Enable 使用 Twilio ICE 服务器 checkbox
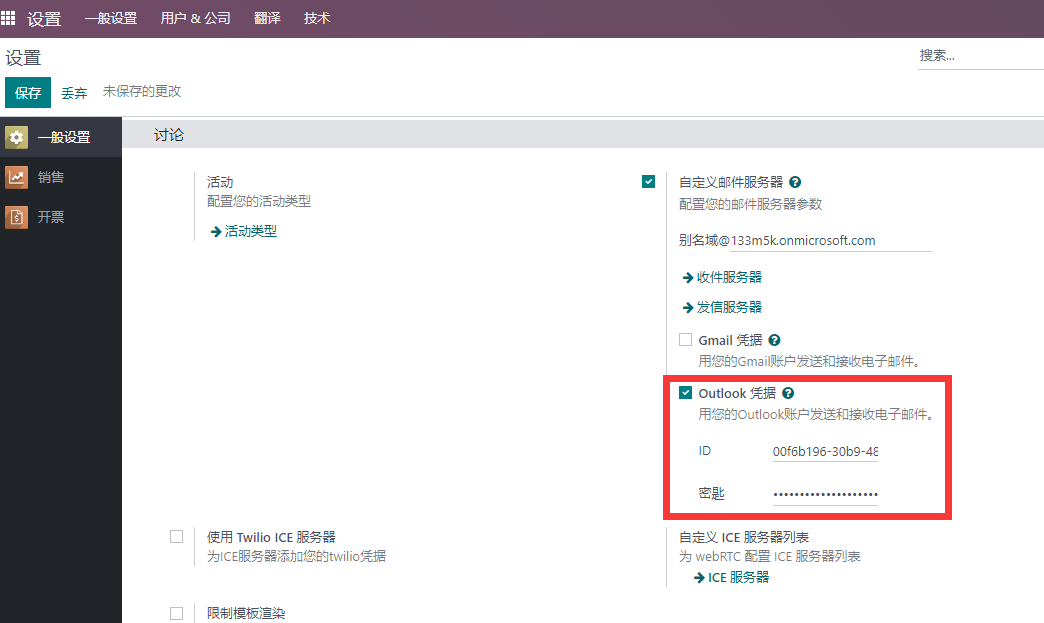Viewport: 1044px width, 623px height. click(176, 536)
